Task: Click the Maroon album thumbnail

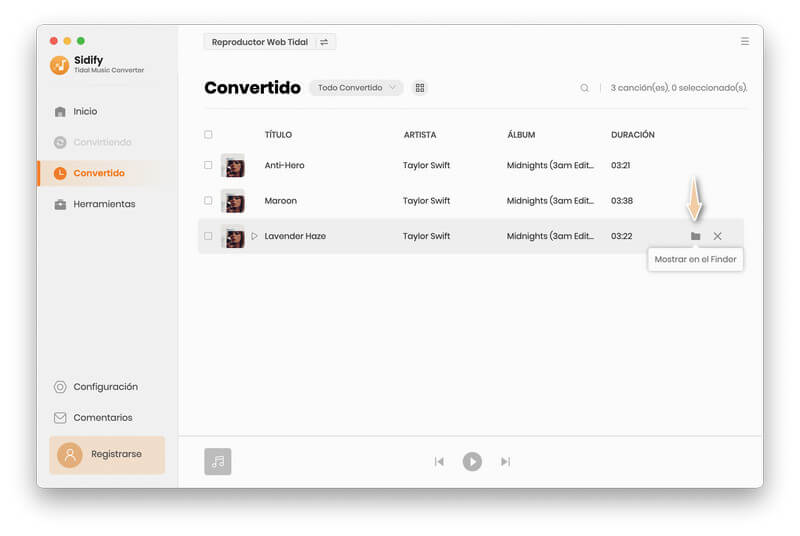Action: 233,201
